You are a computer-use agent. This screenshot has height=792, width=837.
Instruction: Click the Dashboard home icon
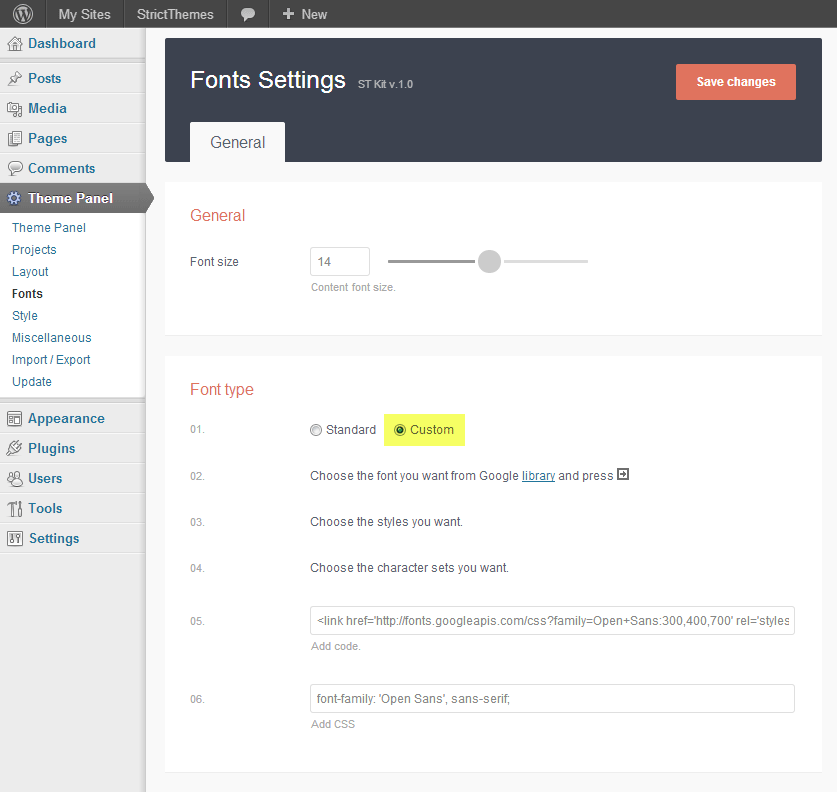(15, 44)
